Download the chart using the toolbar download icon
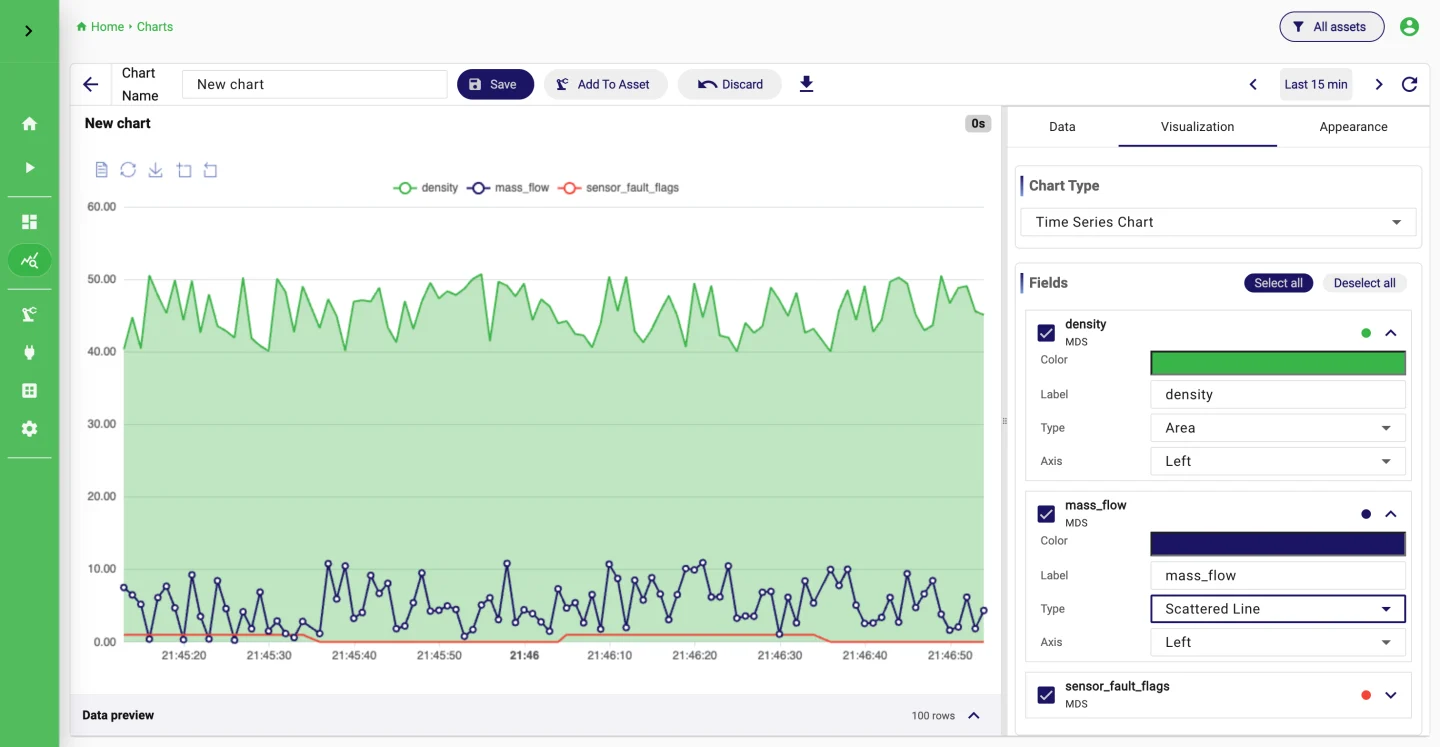This screenshot has width=1440, height=747. tap(807, 85)
